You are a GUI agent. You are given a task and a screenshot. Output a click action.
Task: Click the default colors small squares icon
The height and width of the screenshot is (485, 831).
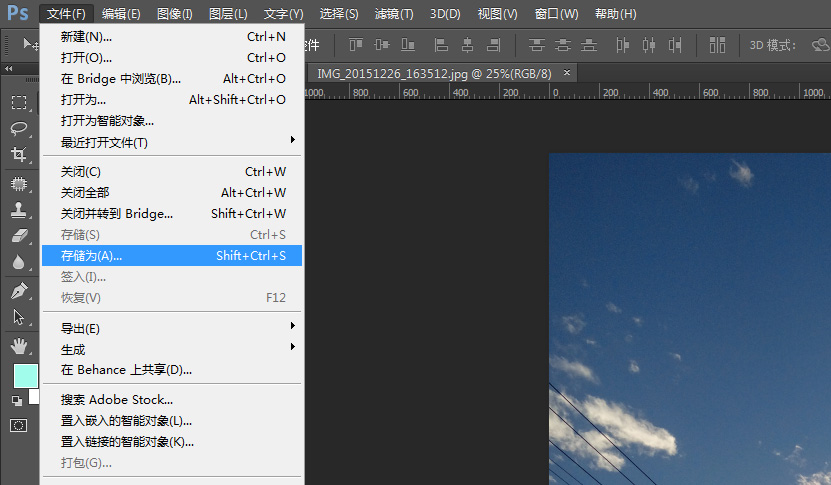(x=17, y=401)
